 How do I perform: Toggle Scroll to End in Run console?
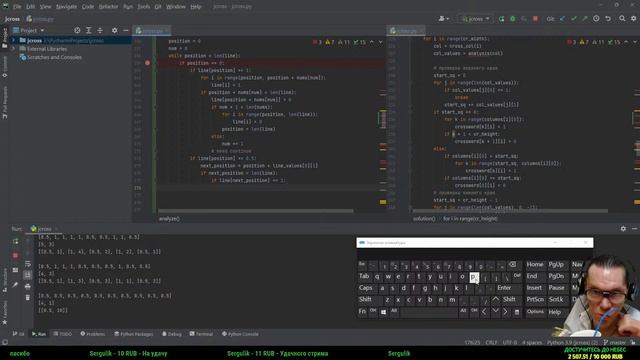(28, 275)
